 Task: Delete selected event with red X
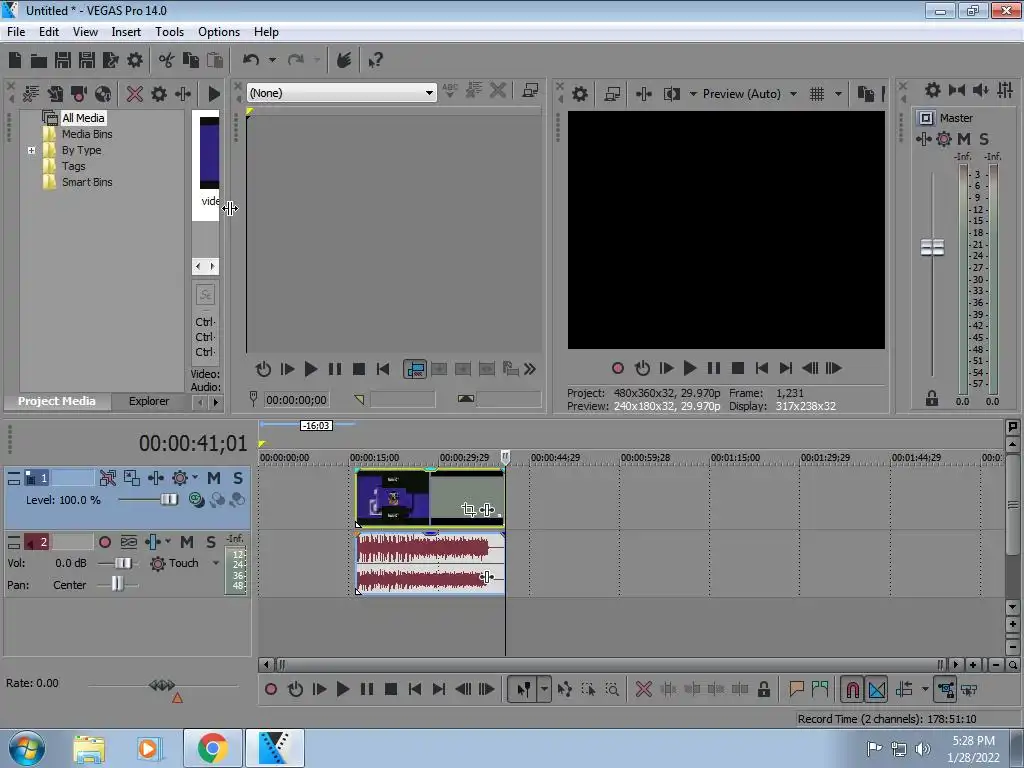coord(643,689)
